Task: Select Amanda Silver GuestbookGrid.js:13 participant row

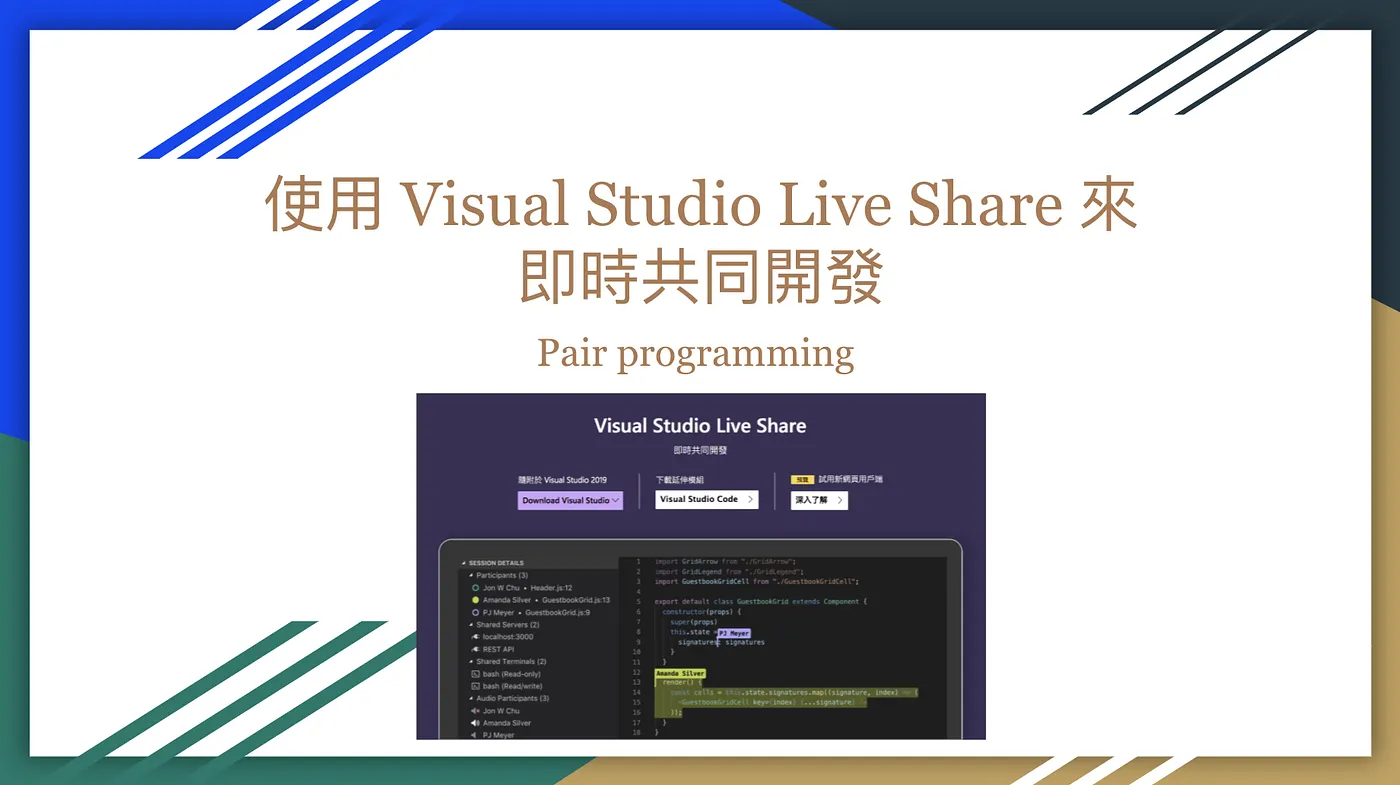Action: pos(540,600)
